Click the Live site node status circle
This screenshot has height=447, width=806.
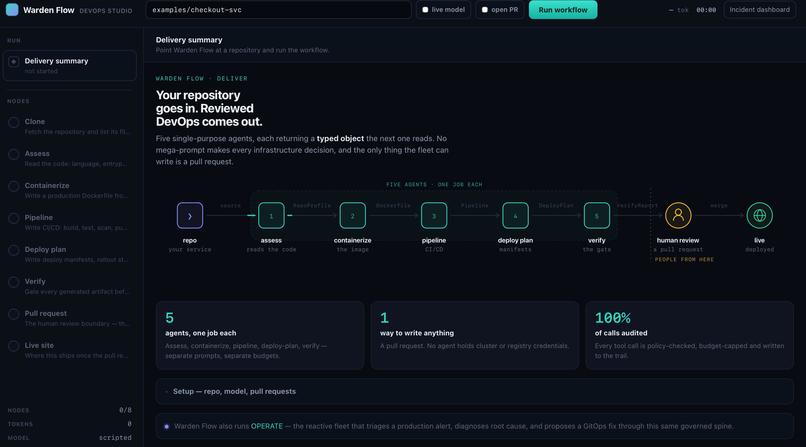[x=14, y=346]
